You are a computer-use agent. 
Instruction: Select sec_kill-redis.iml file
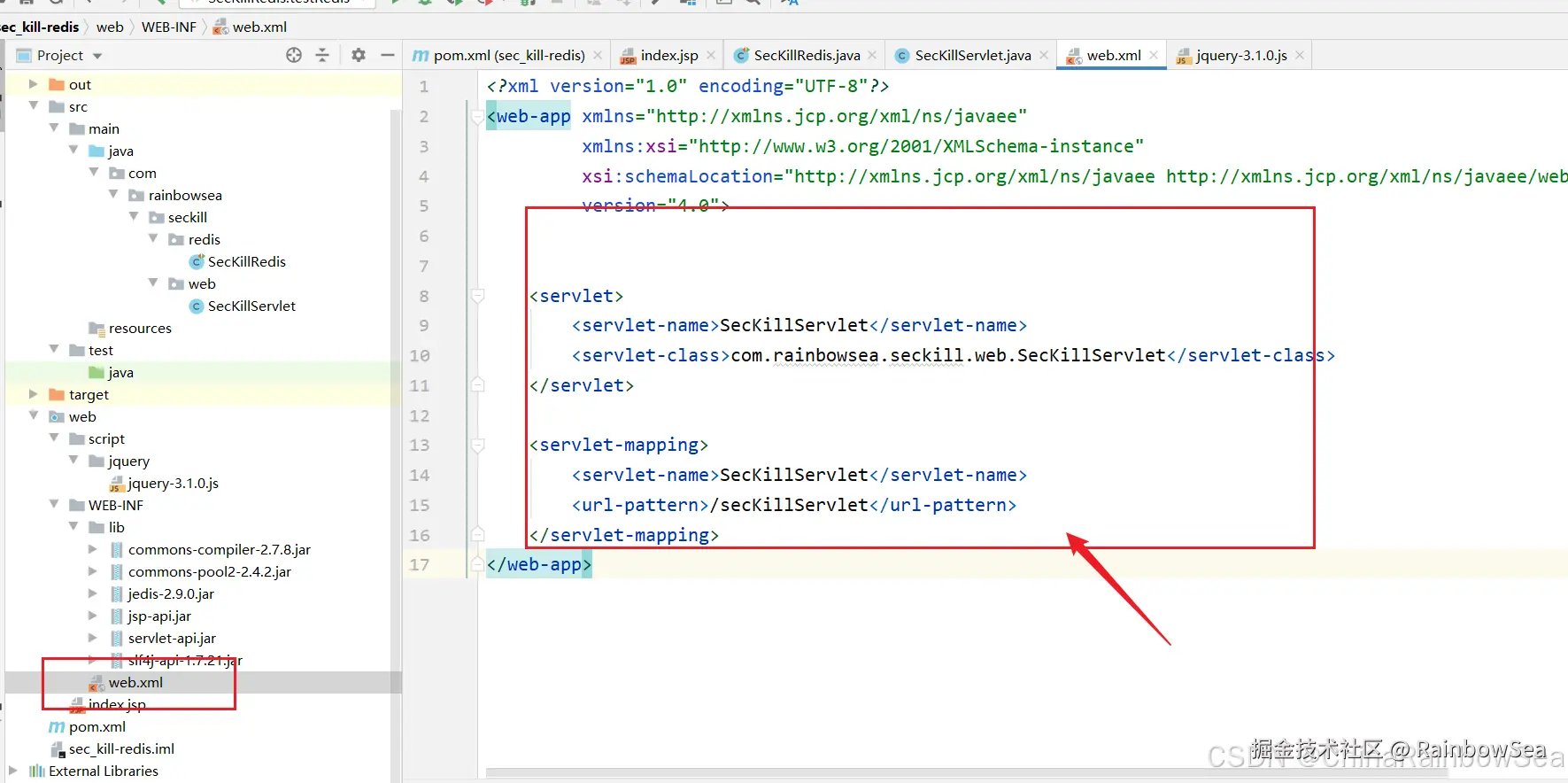(x=112, y=748)
